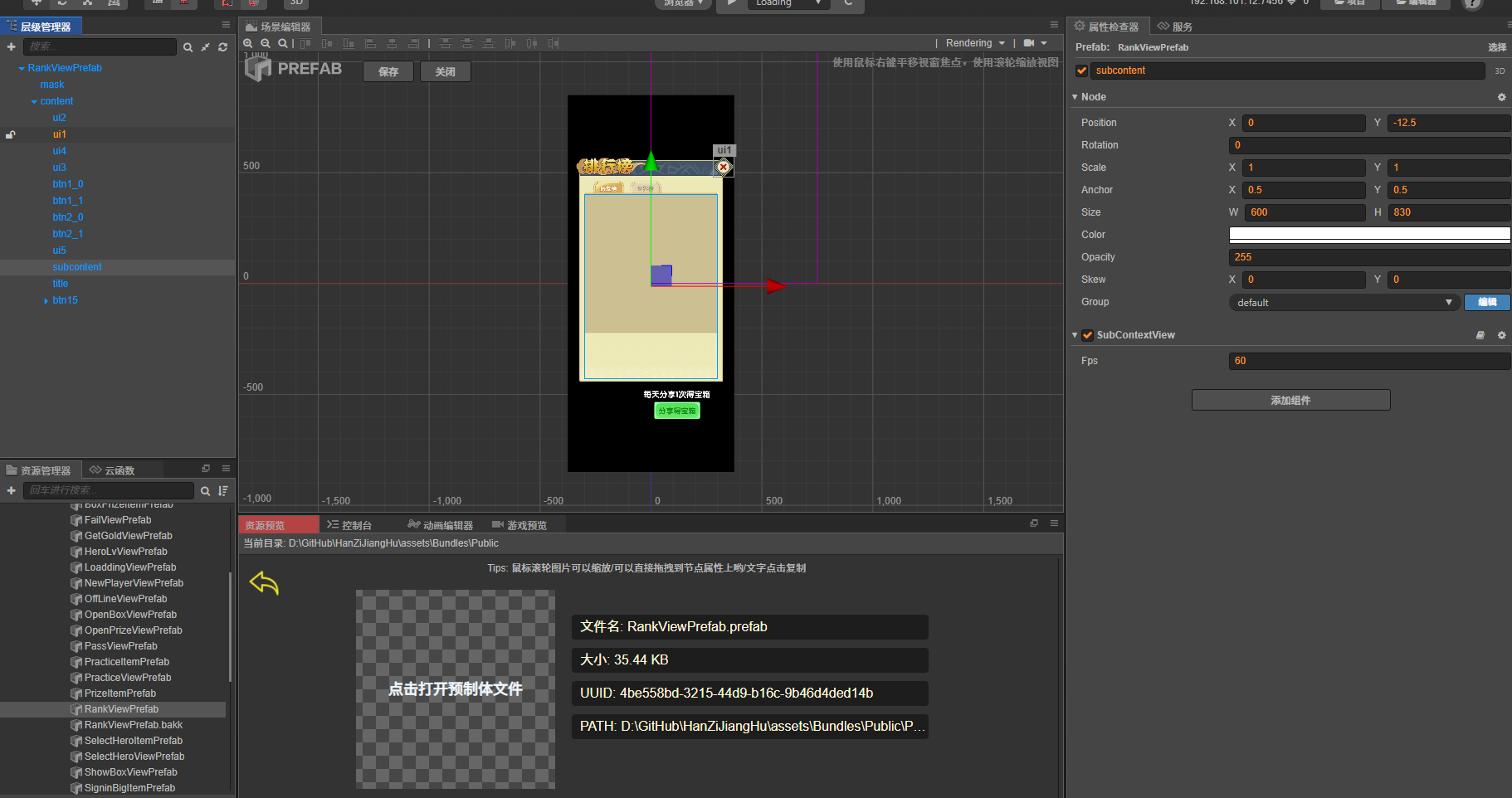Click the plus icon to add hierarchy node
The height and width of the screenshot is (798, 1512).
(x=12, y=47)
